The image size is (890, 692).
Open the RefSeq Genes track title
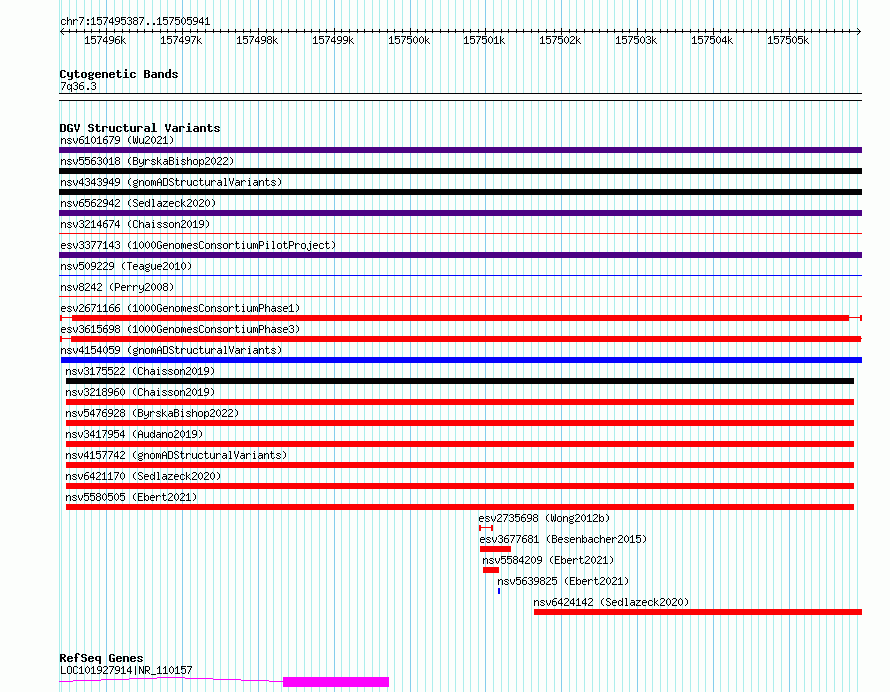101,658
